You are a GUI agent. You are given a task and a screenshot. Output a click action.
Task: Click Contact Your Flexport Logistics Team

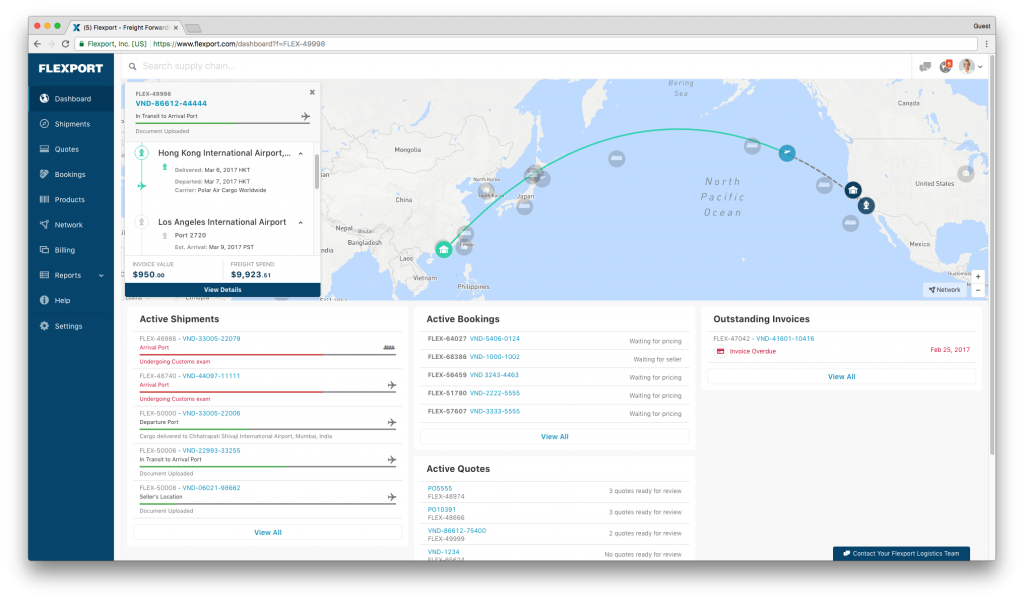click(x=901, y=553)
